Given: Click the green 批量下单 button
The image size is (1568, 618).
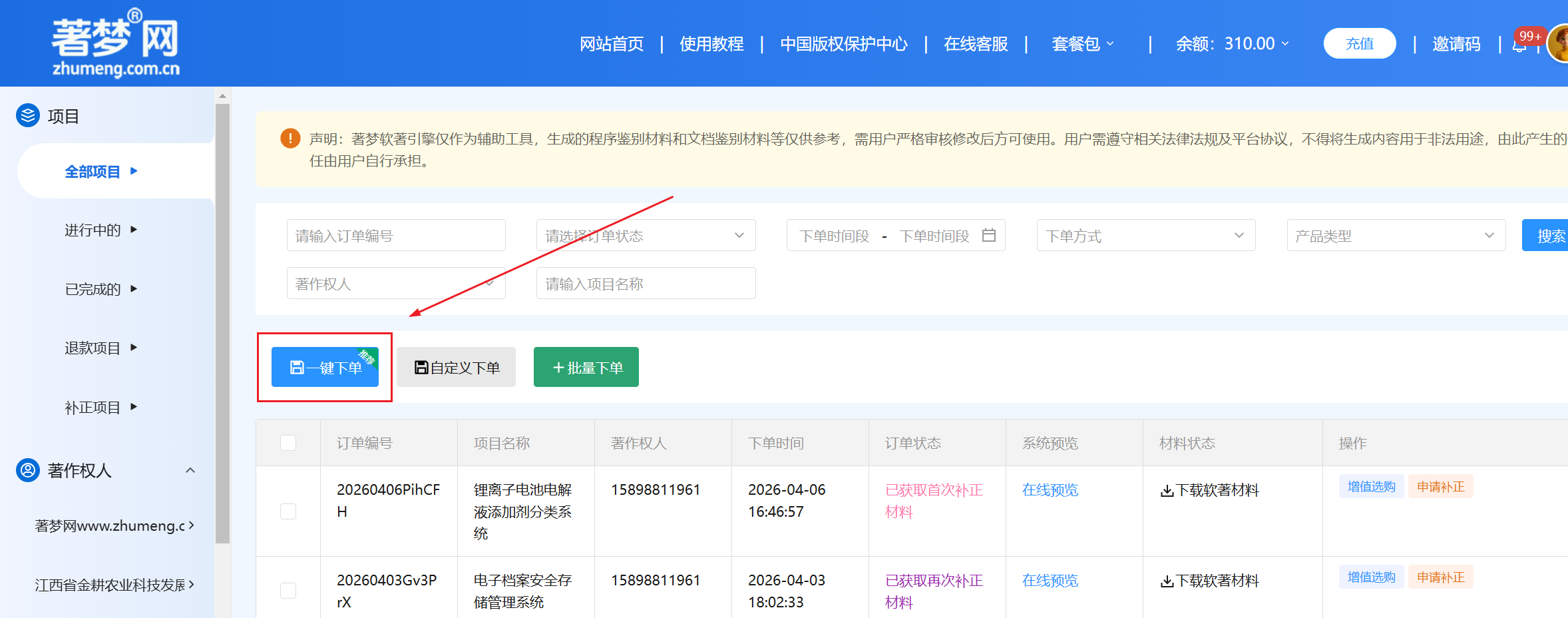Looking at the screenshot, I should click(586, 367).
